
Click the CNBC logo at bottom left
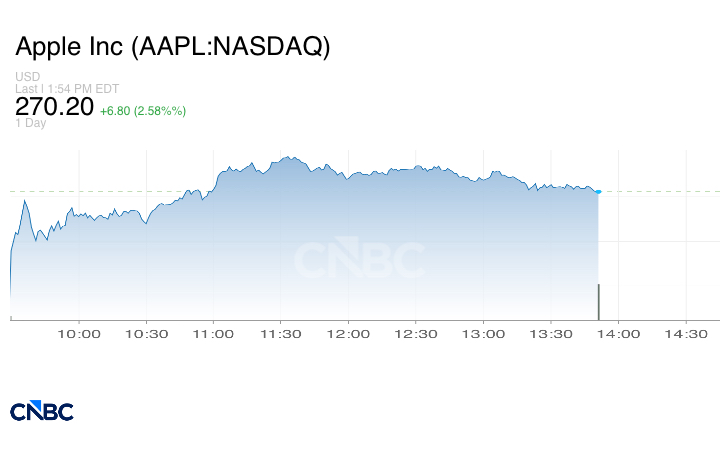coord(41,411)
